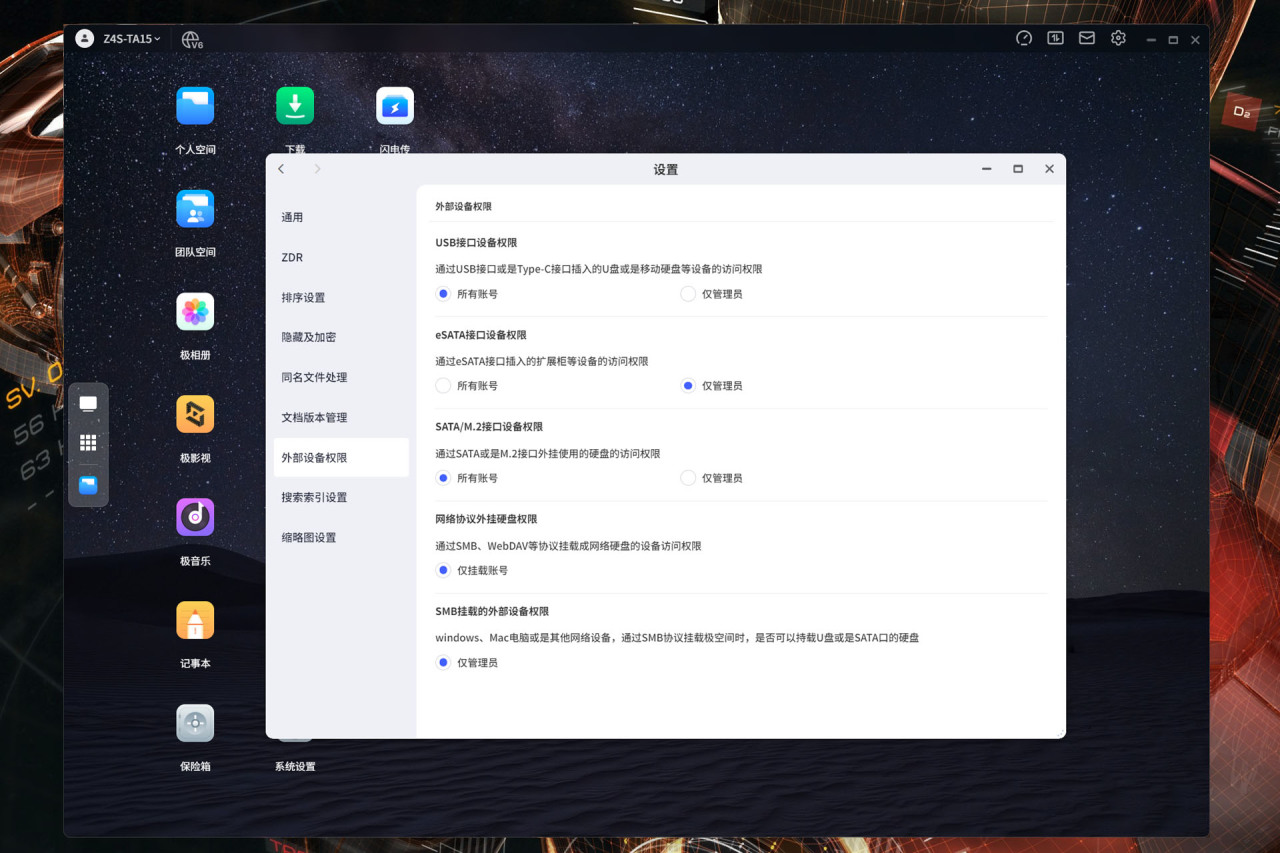Open the app grid in the dock

pyautogui.click(x=88, y=443)
